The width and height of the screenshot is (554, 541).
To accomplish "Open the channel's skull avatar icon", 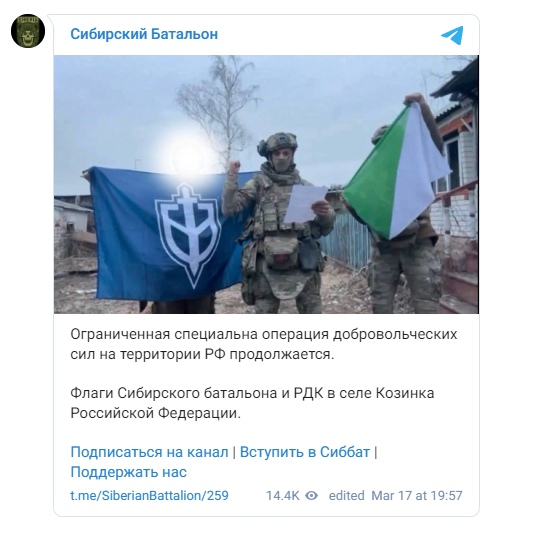I will [x=28, y=31].
